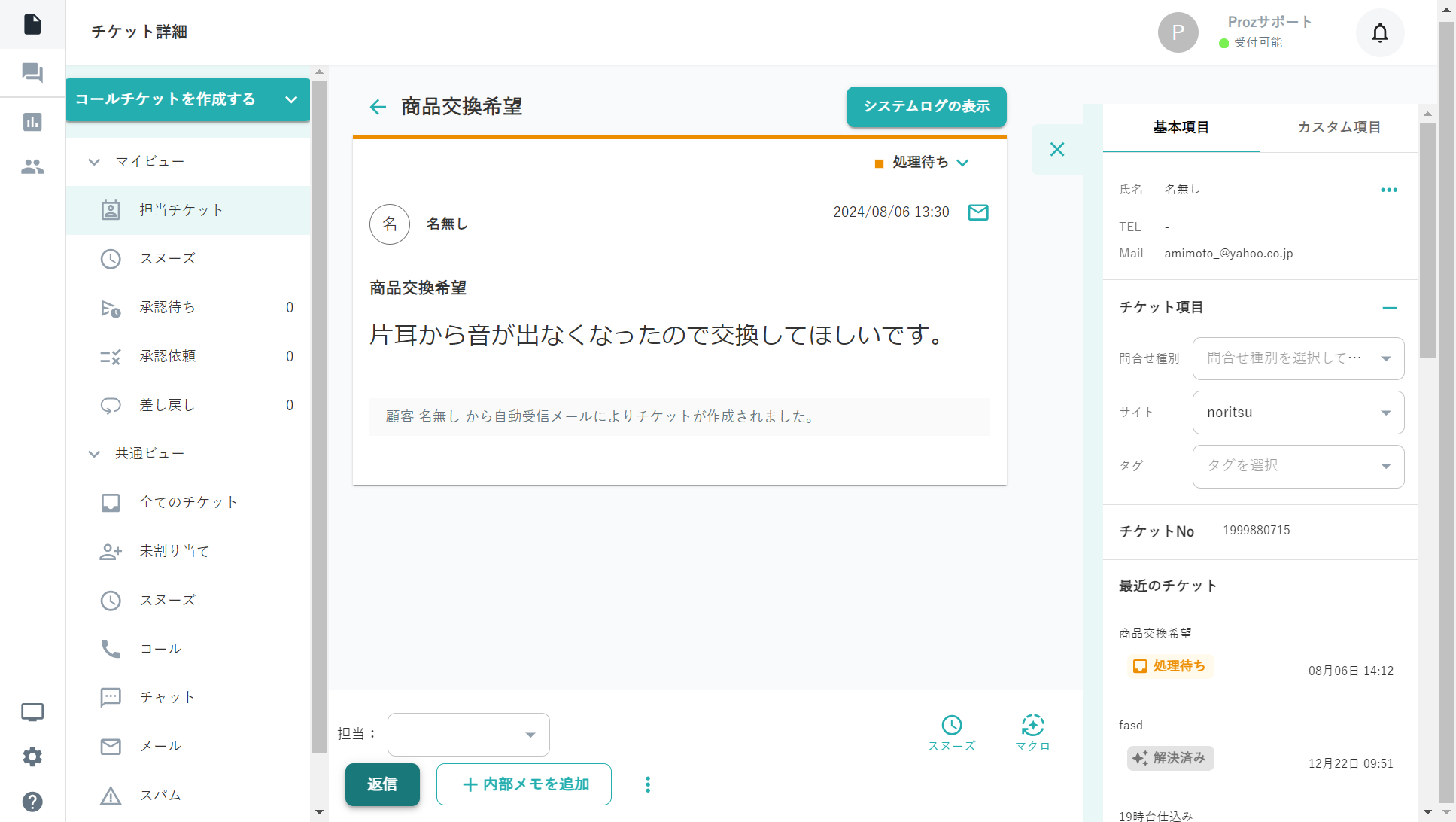Viewport: 1456px width, 822px height.
Task: Open the 担当 assignee dropdown
Action: click(468, 734)
